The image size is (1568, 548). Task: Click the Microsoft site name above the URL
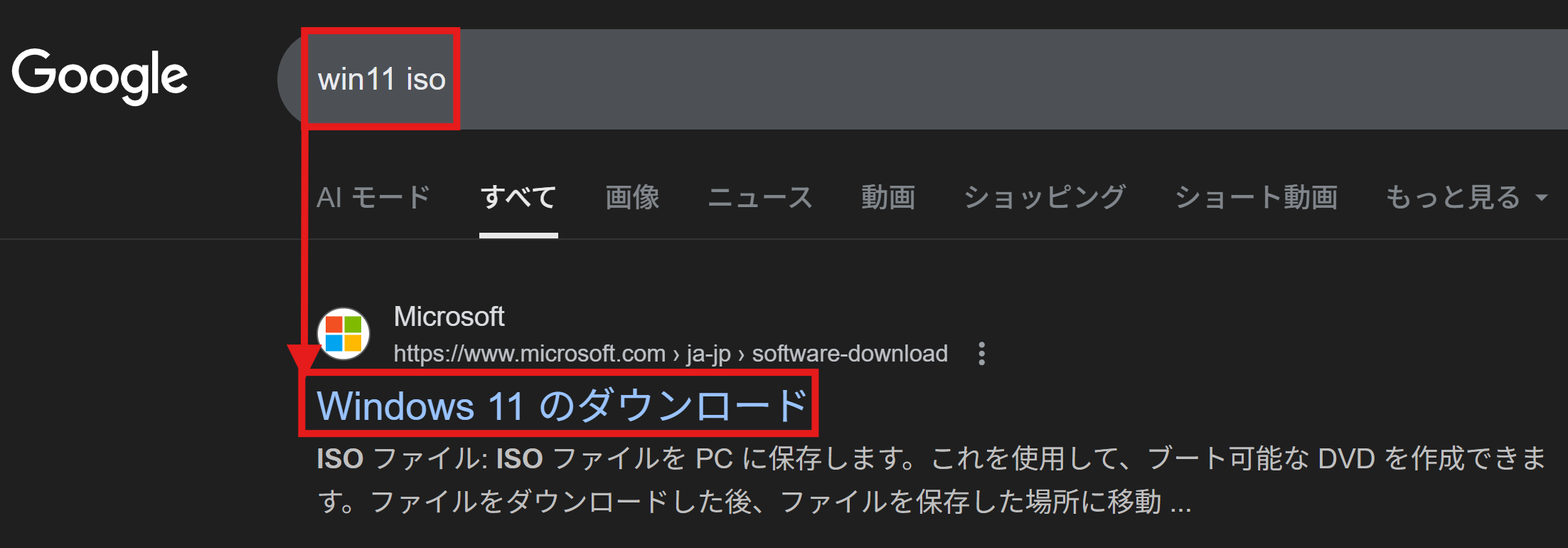pos(449,317)
